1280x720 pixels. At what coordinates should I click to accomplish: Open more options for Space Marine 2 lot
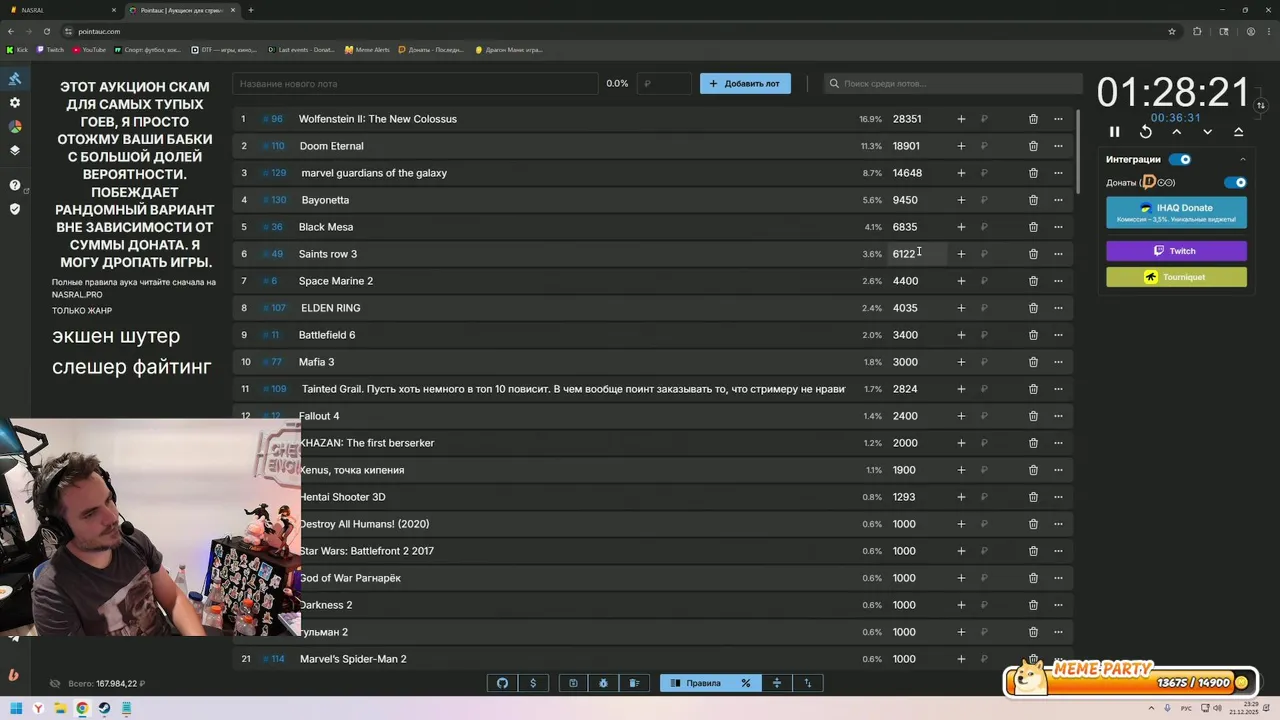click(x=1058, y=281)
